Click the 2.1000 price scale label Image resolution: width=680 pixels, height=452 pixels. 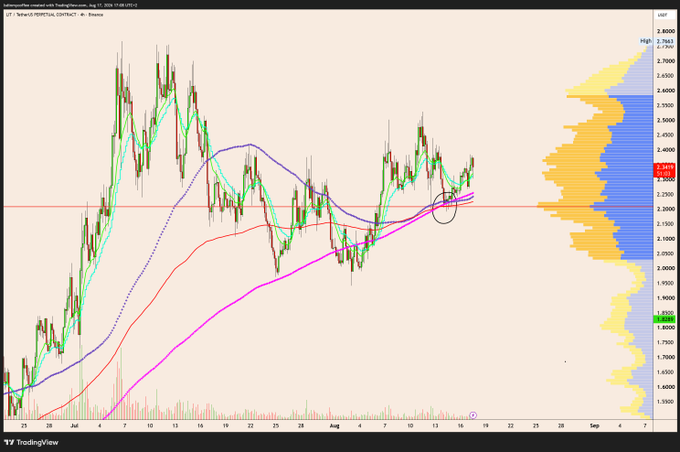(x=665, y=239)
